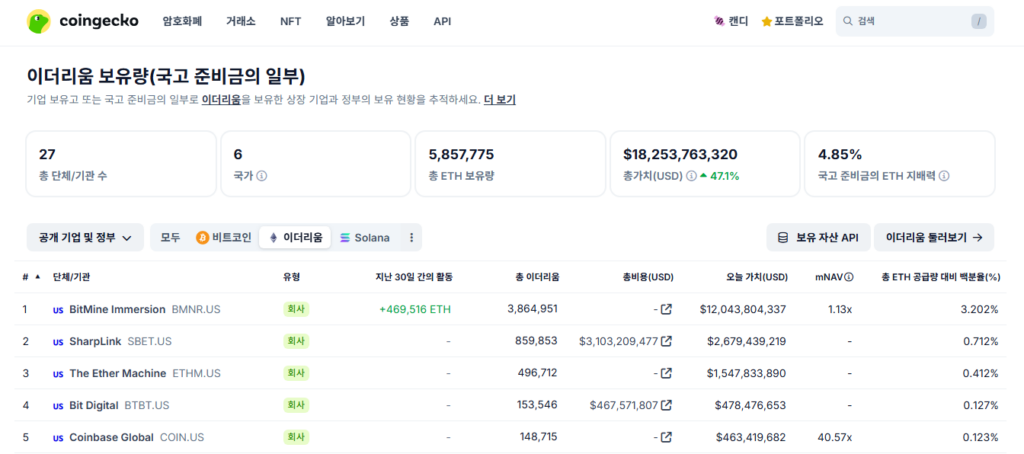Viewport: 1024px width, 454px height.
Task: Click the Ethereum diamond icon
Action: 273,238
